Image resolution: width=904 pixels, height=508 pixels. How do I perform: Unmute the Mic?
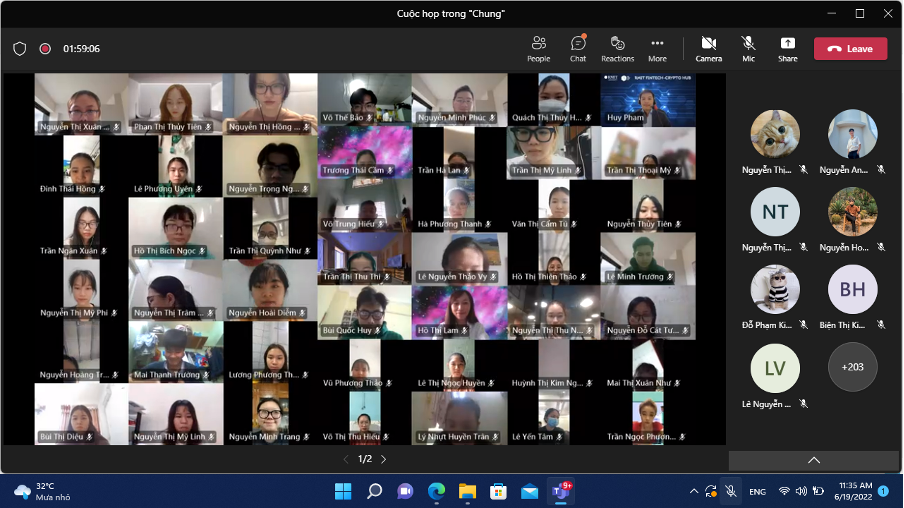point(748,48)
